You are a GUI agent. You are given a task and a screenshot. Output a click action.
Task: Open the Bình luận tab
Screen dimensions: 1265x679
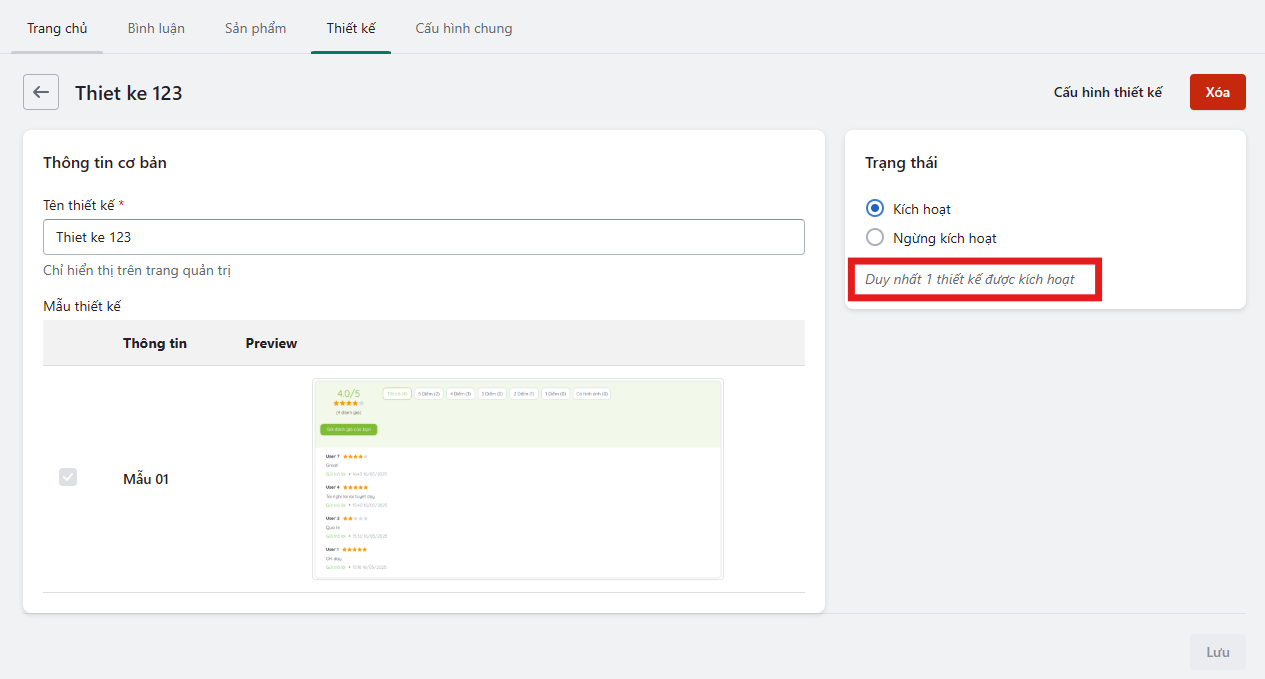156,28
